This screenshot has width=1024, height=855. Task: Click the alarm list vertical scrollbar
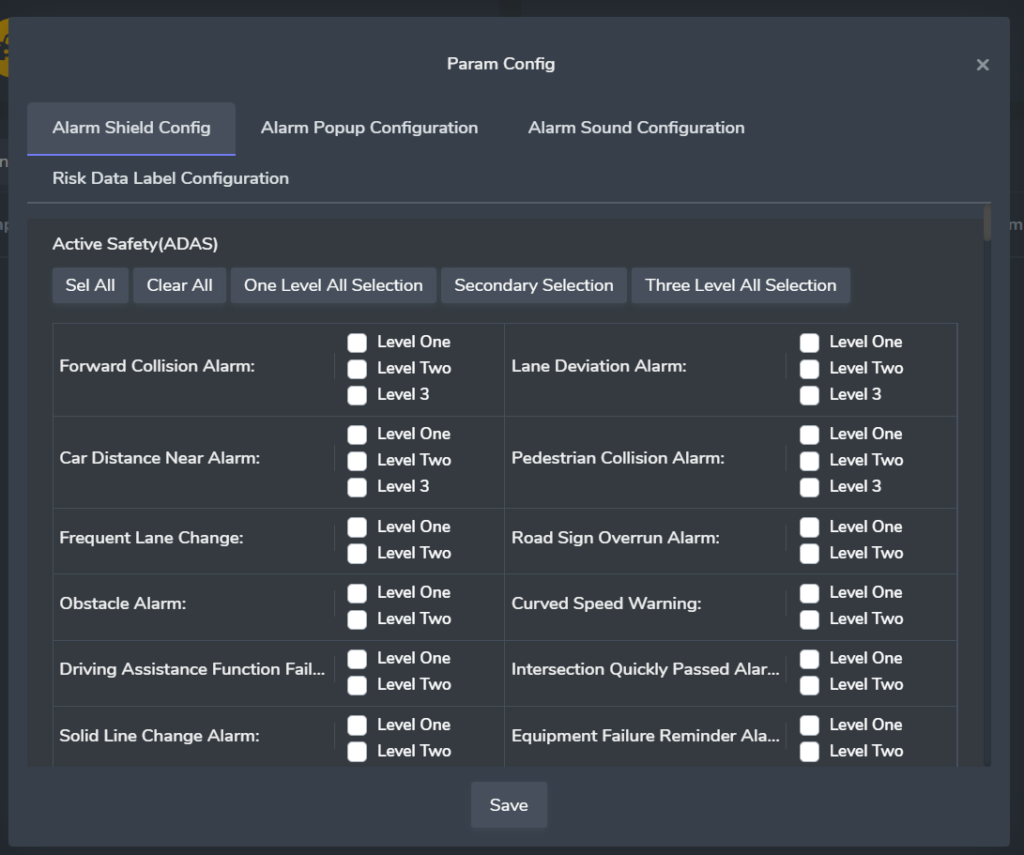coord(987,223)
